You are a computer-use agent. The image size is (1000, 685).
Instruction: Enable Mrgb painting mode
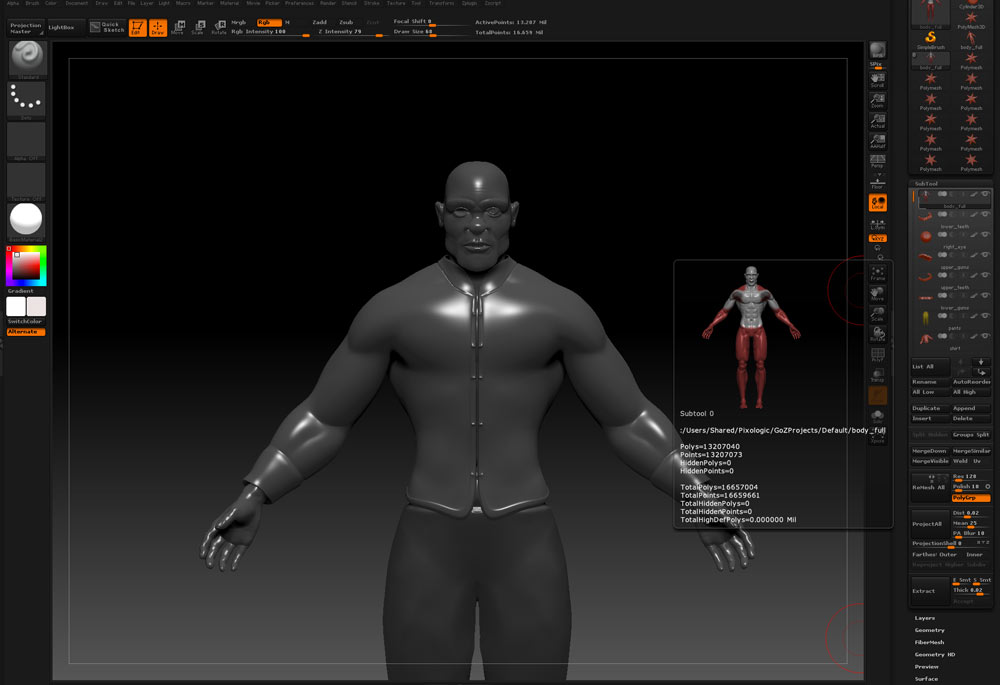[x=239, y=22]
